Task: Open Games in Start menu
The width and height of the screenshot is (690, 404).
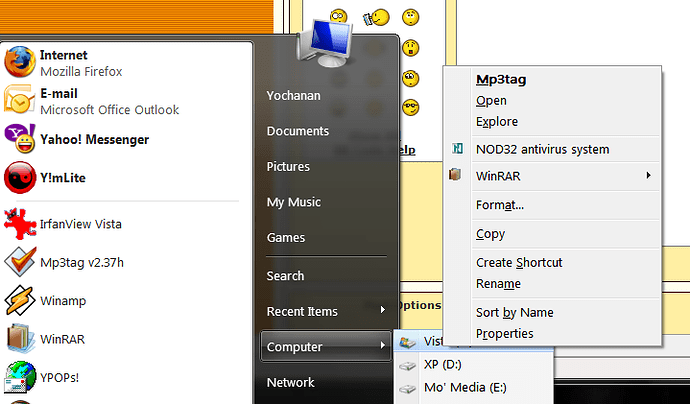Action: [x=286, y=238]
